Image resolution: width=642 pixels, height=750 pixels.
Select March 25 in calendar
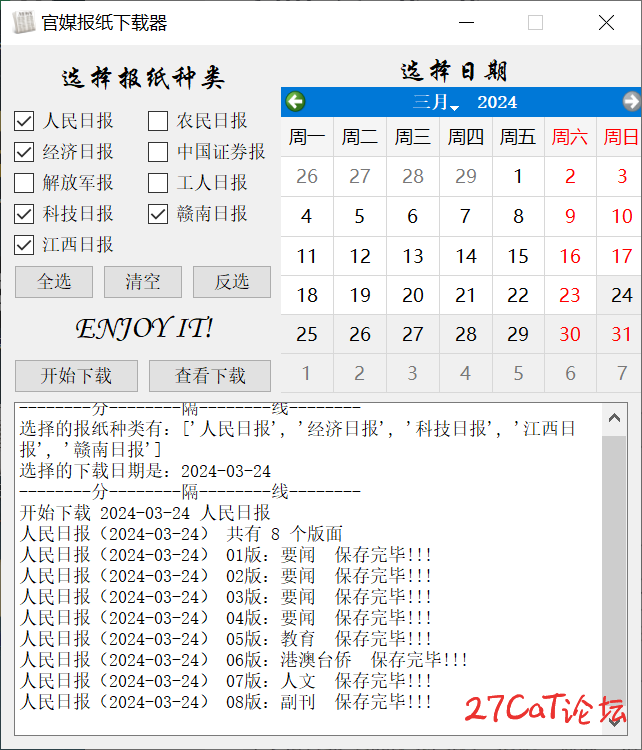click(307, 334)
